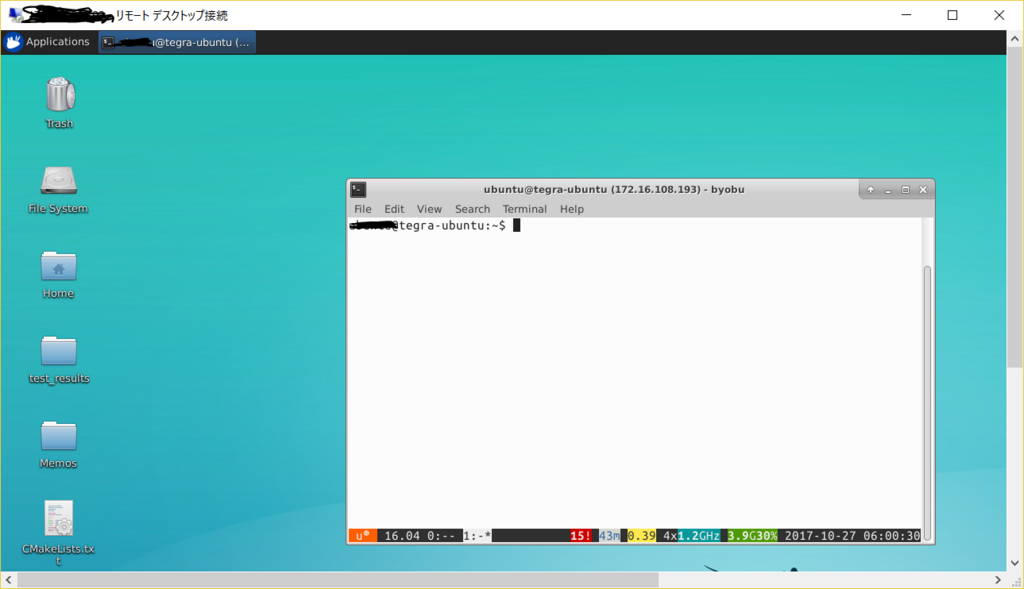The width and height of the screenshot is (1024, 589).
Task: Click the Ubuntu logo in byobu status bar
Action: click(362, 535)
